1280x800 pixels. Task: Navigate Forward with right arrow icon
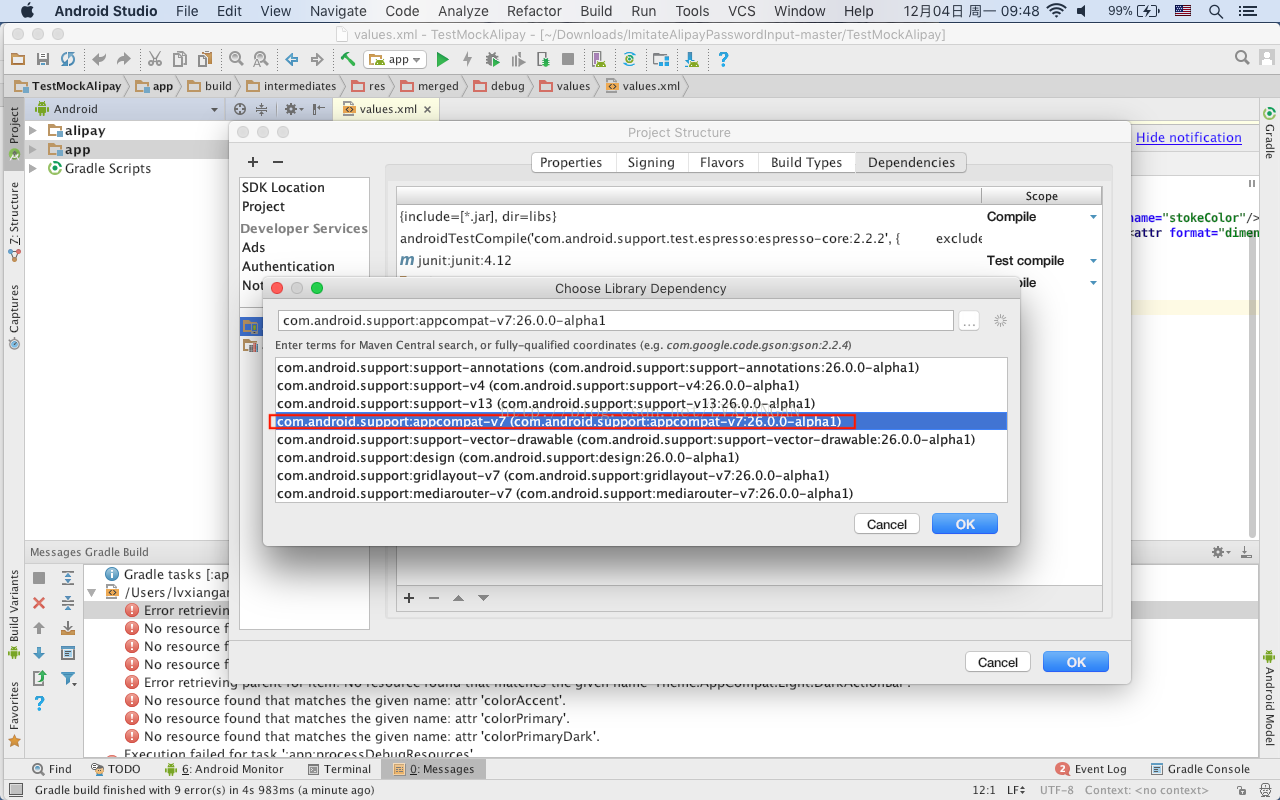click(317, 59)
